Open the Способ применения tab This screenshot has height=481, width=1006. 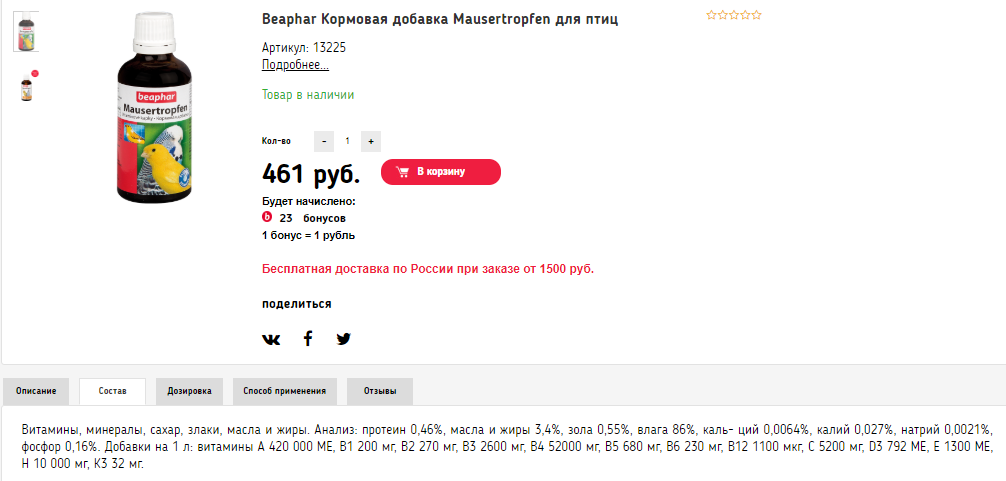(x=284, y=390)
